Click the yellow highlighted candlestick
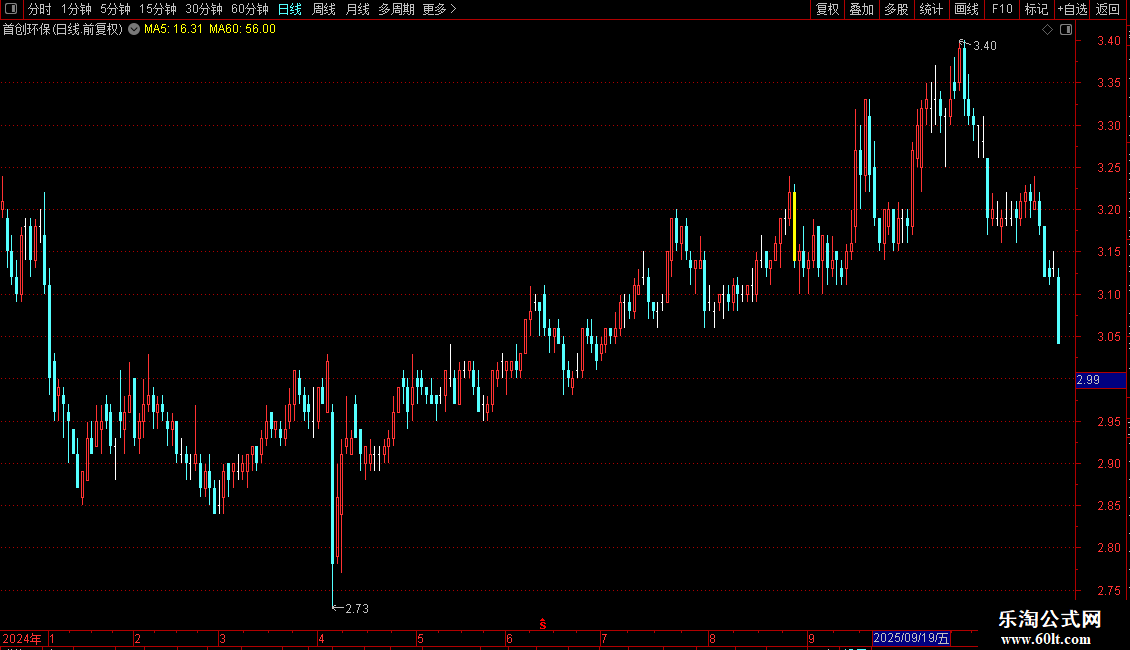This screenshot has width=1130, height=650. pos(794,226)
